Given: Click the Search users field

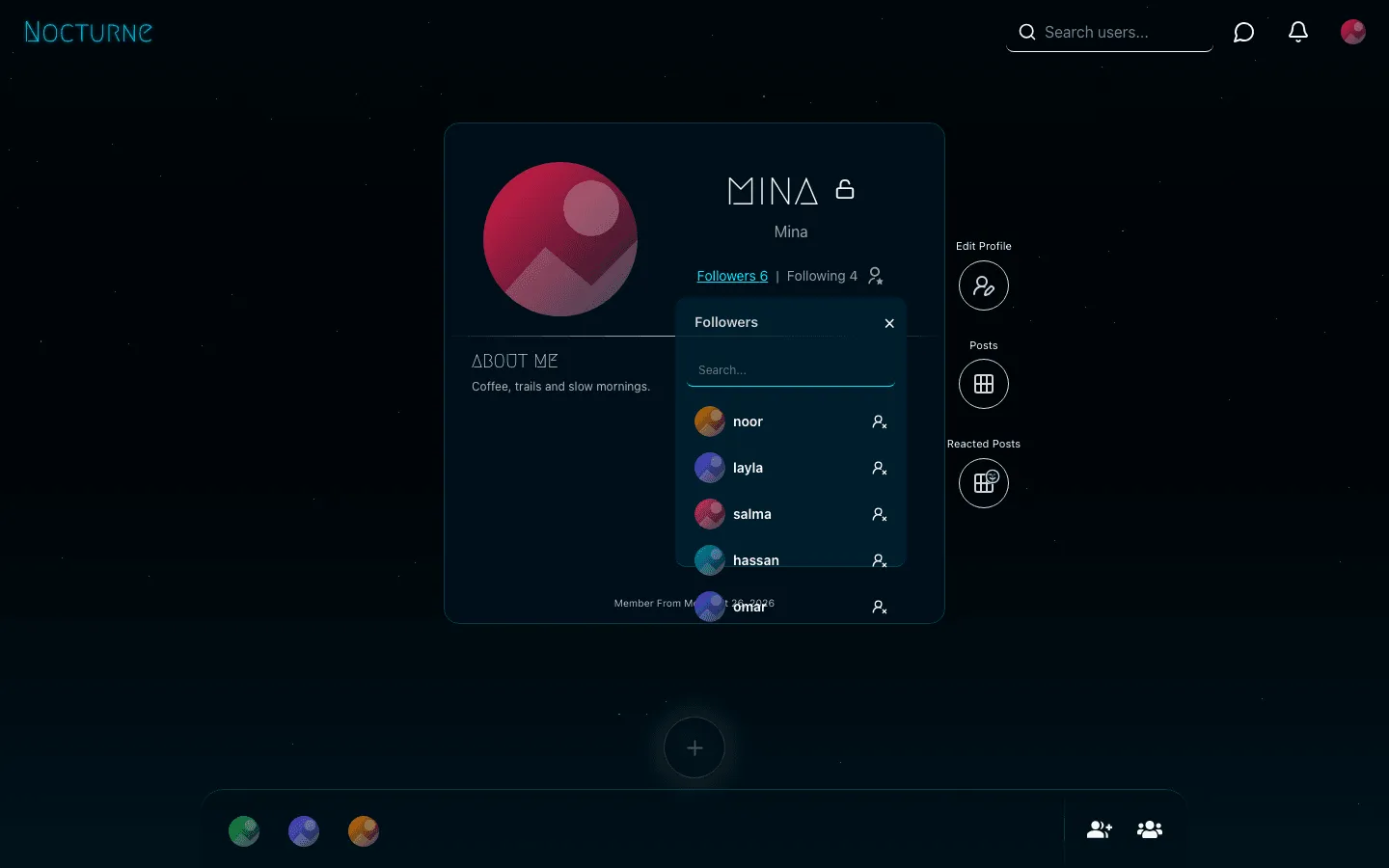Looking at the screenshot, I should (1109, 33).
